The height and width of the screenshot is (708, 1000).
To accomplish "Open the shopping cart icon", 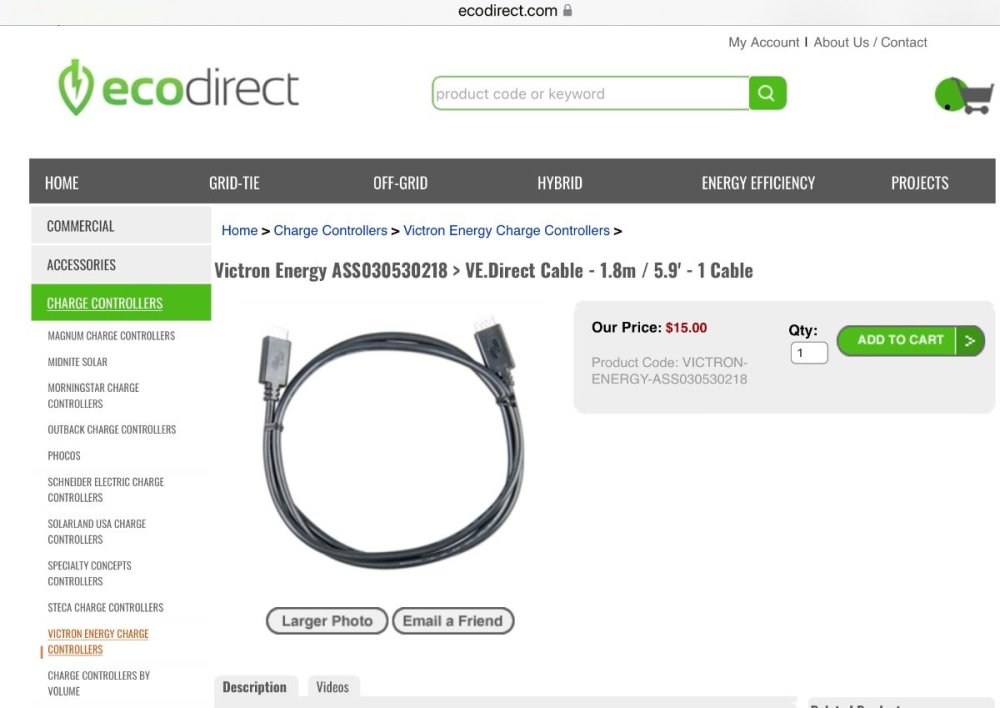I will 964,96.
